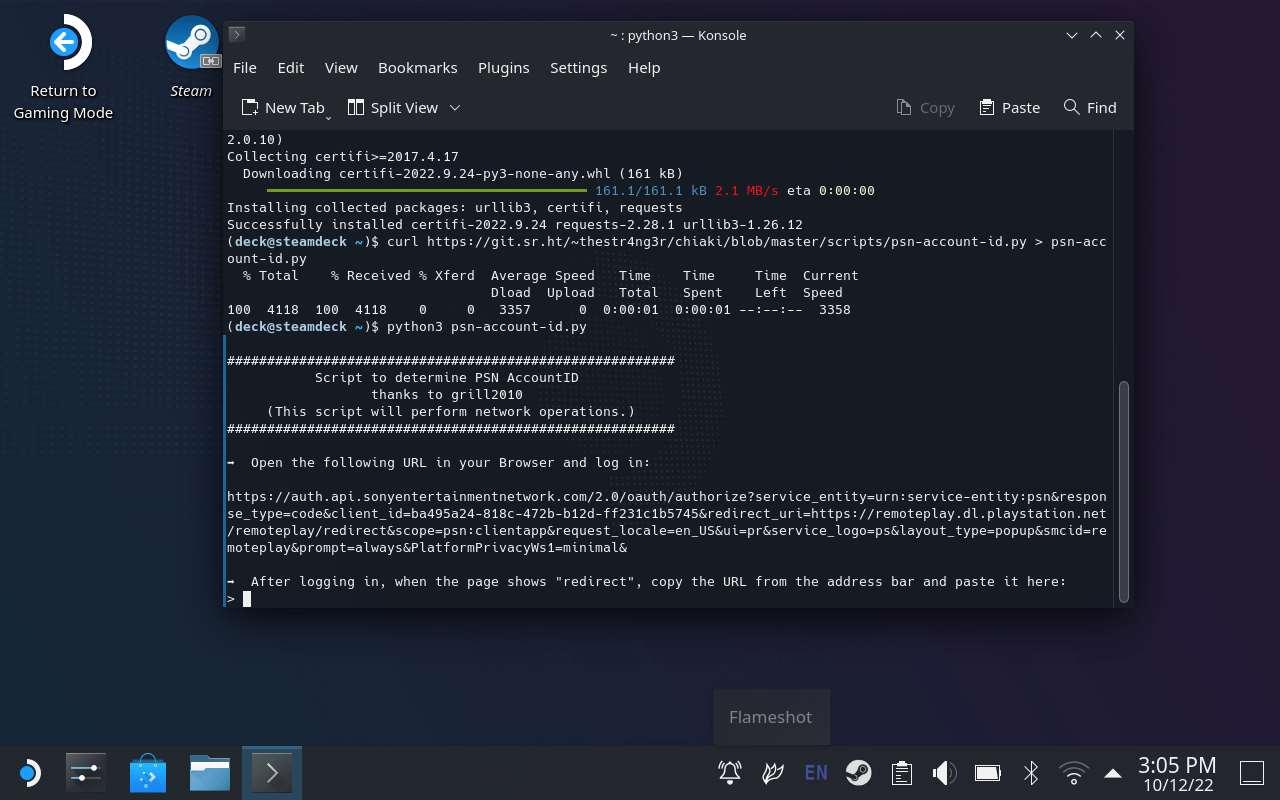Click the Bluetooth tray icon

pyautogui.click(x=1031, y=772)
